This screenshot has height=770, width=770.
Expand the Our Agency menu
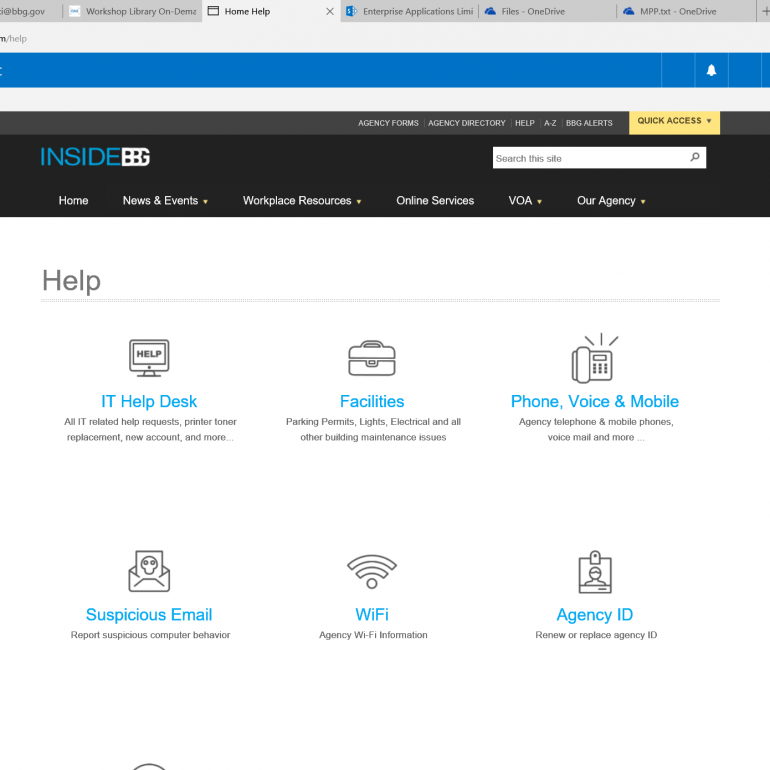click(x=611, y=201)
